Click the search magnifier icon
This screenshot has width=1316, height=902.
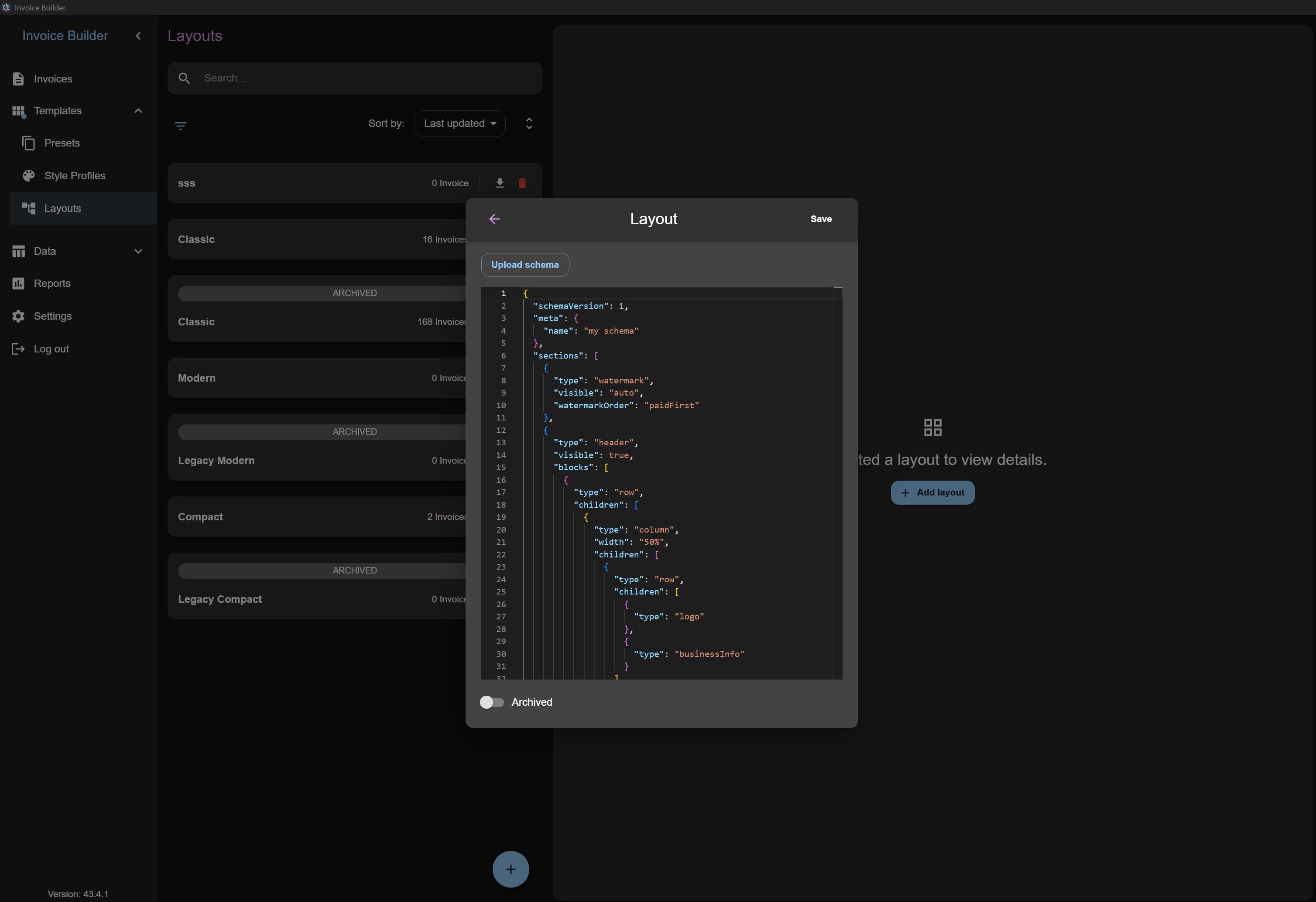point(184,78)
